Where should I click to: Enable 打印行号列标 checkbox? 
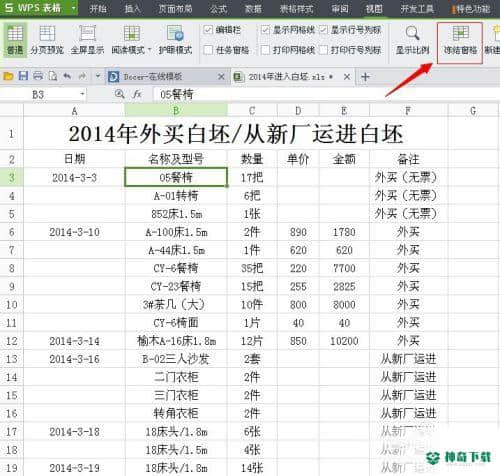click(x=323, y=50)
